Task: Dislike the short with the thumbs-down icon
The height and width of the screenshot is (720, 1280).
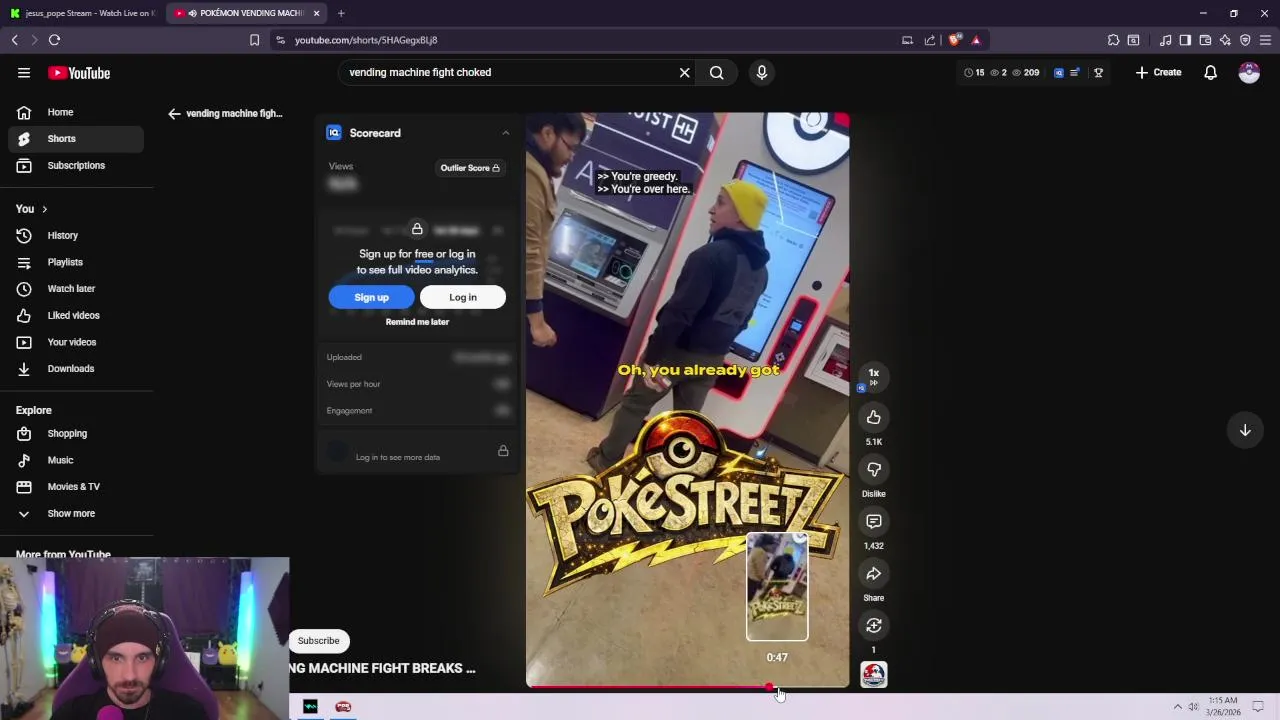Action: click(x=874, y=469)
